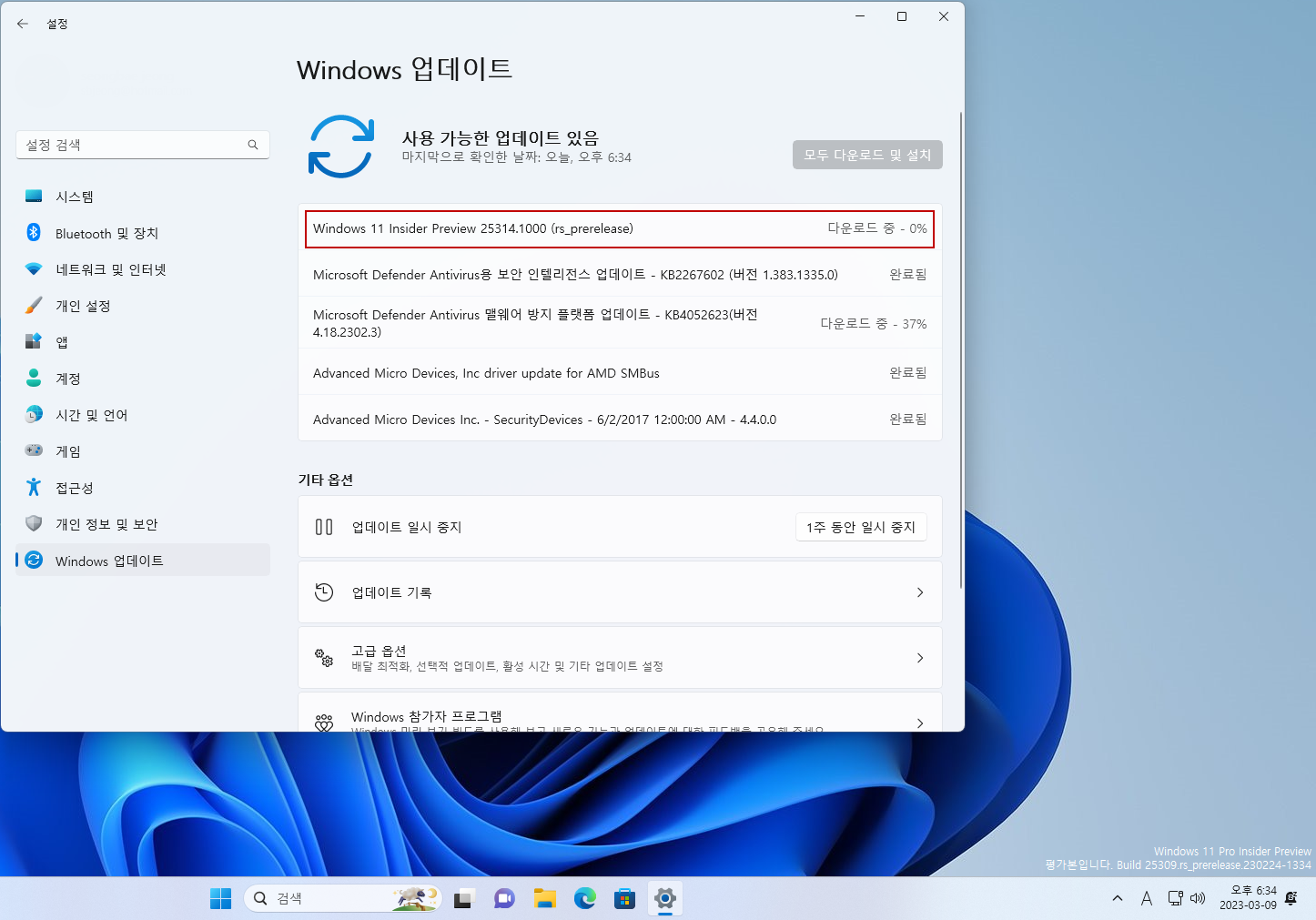This screenshot has height=920, width=1316.
Task: Open Microsoft Store from taskbar
Action: [624, 898]
